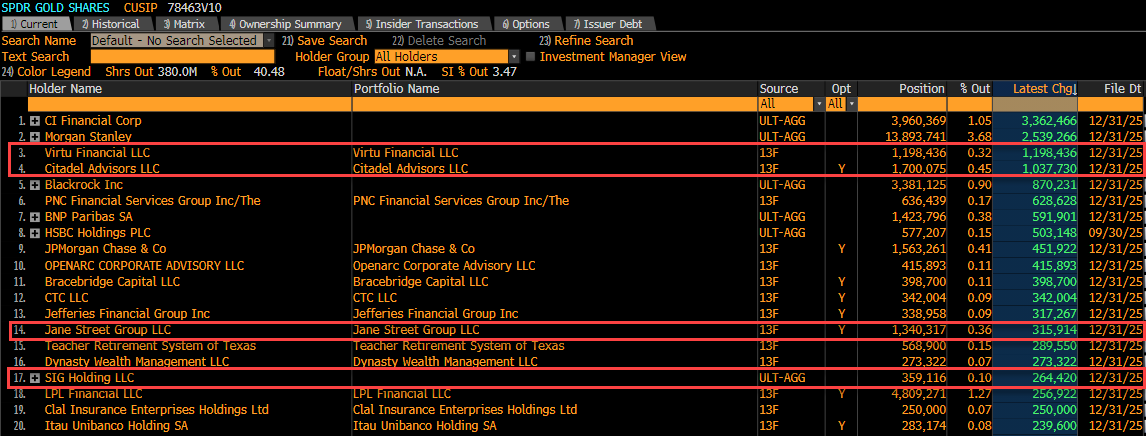Click Jane Street position value 1,340,317
Screen dimensions: 1146x436
(918, 329)
